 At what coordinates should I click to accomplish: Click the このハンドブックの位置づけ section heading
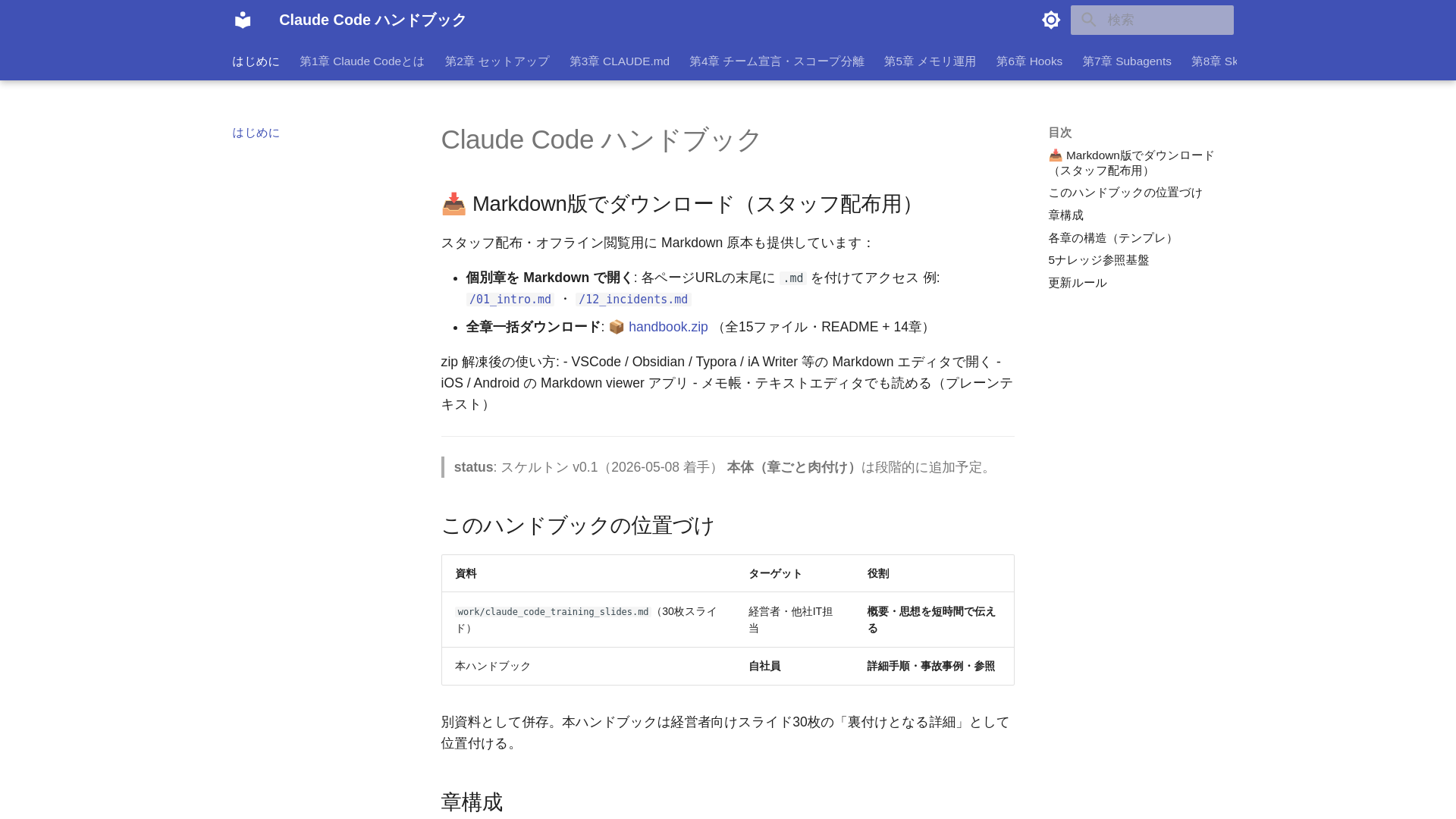(x=578, y=525)
